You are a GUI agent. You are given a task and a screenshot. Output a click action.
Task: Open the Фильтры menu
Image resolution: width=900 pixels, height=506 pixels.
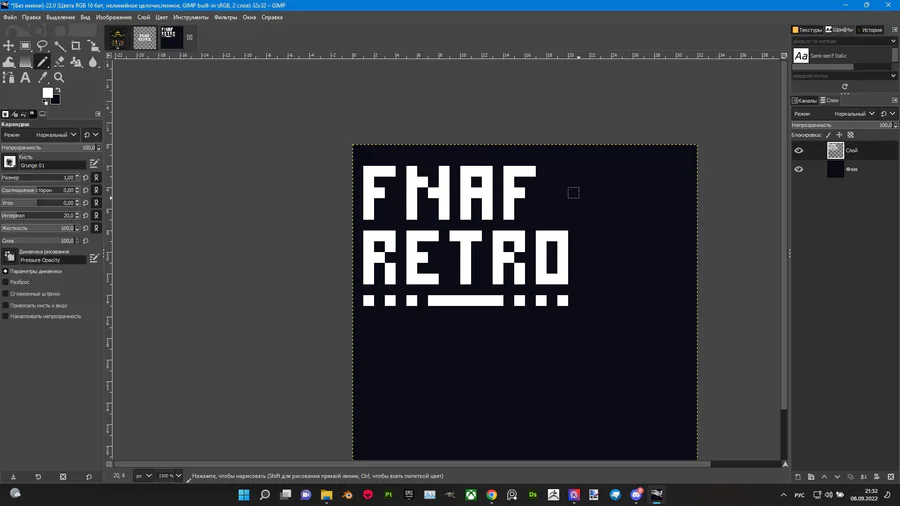pyautogui.click(x=225, y=17)
